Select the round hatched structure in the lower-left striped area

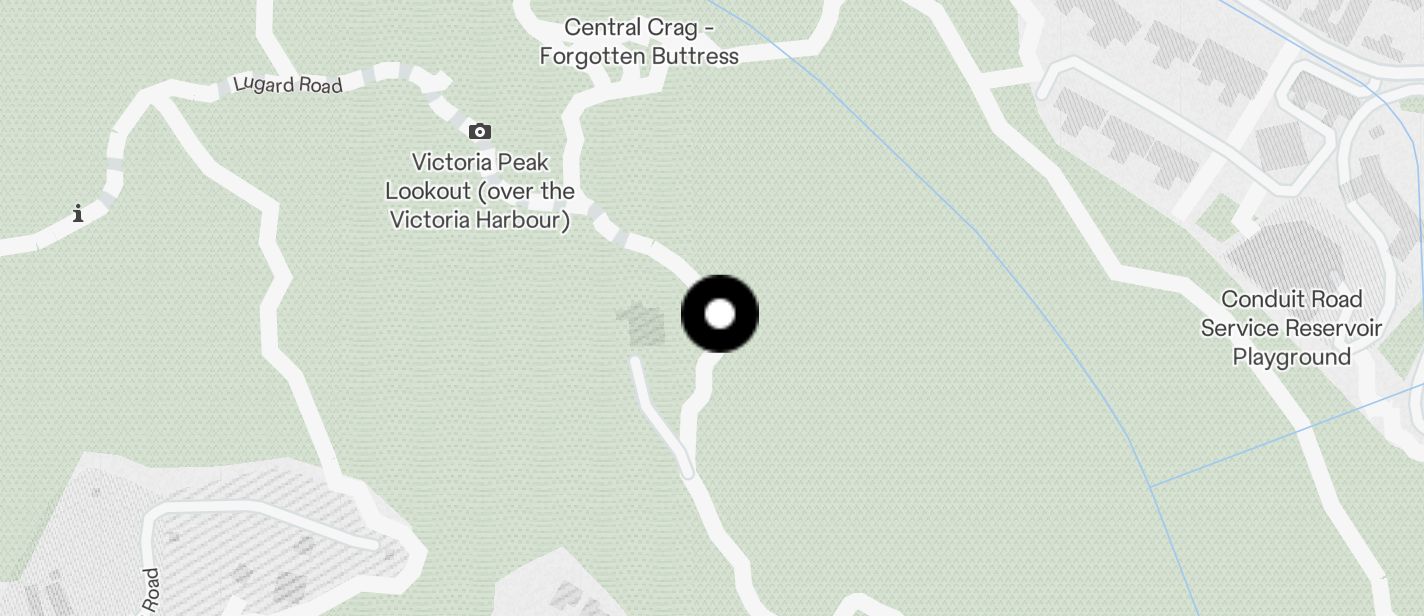point(289,586)
